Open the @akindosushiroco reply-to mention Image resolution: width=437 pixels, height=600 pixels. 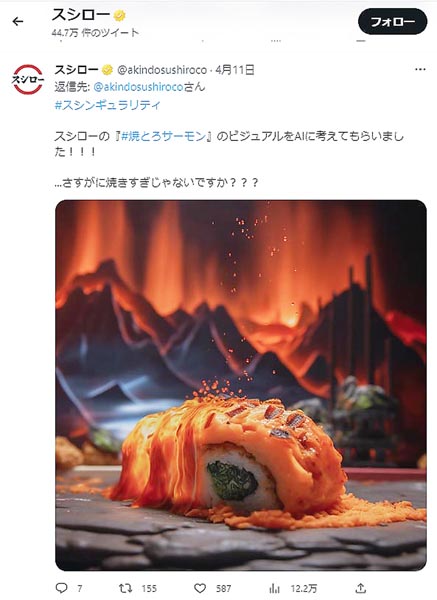pos(138,87)
